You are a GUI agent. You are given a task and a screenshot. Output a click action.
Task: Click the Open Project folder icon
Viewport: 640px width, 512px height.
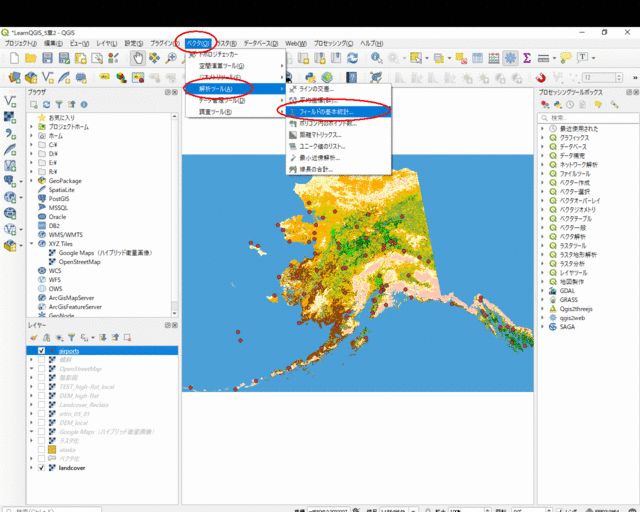[31, 58]
